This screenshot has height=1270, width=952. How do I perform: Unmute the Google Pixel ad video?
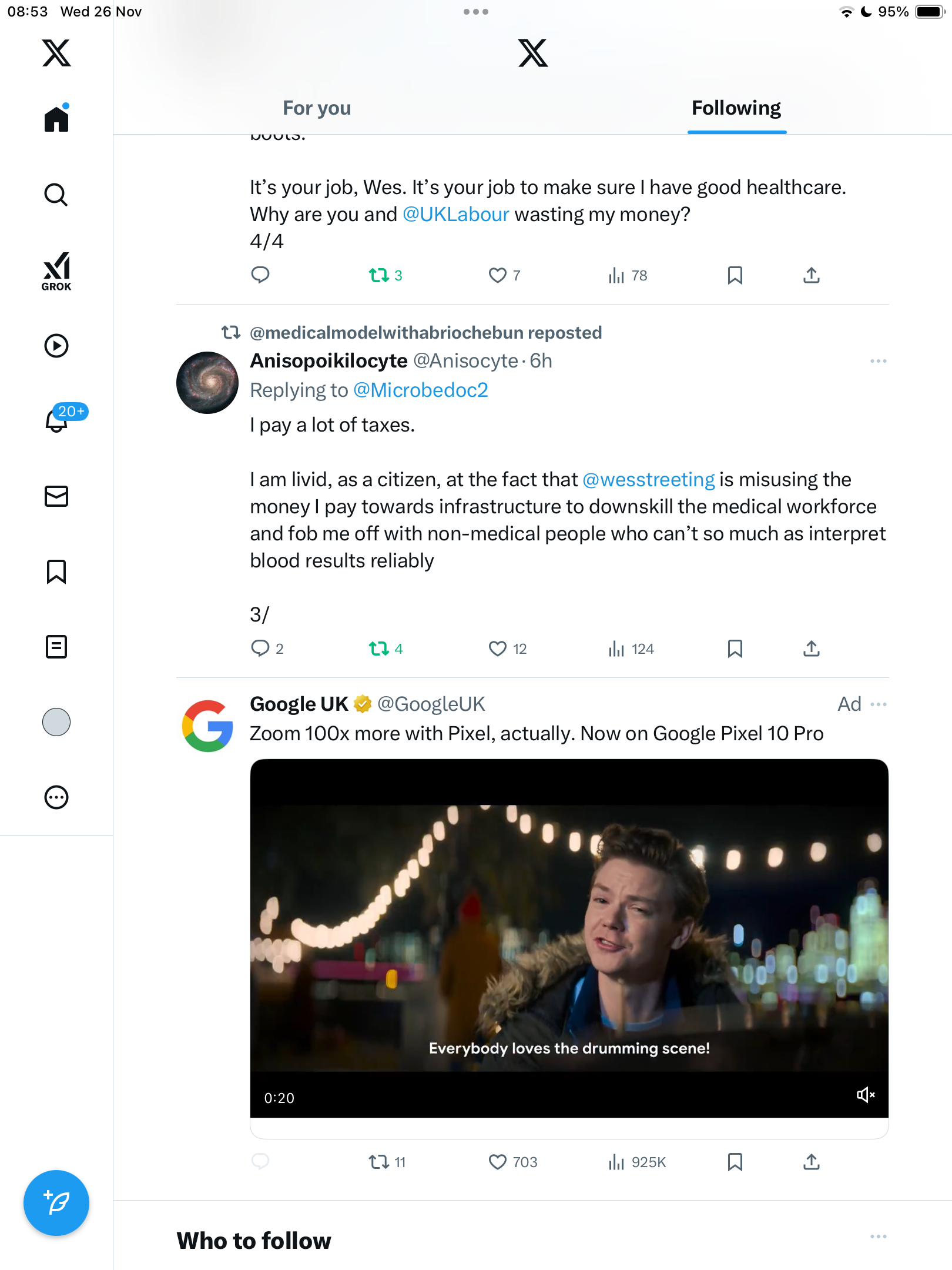(x=866, y=1095)
